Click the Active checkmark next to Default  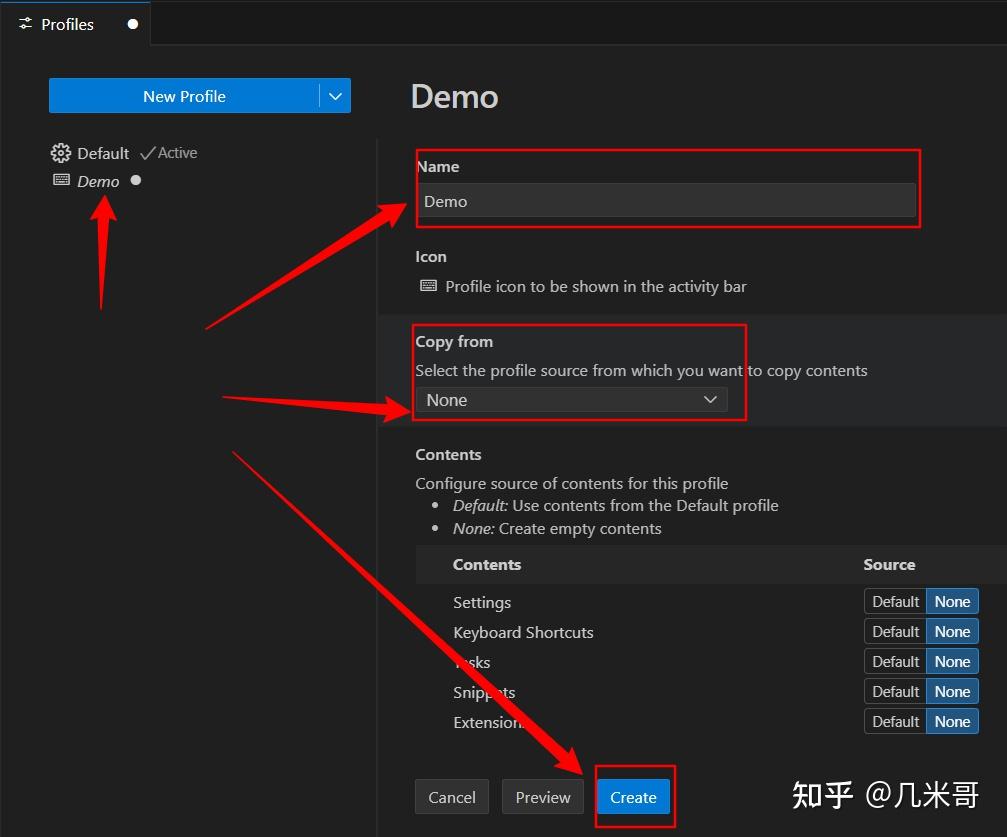pos(146,152)
